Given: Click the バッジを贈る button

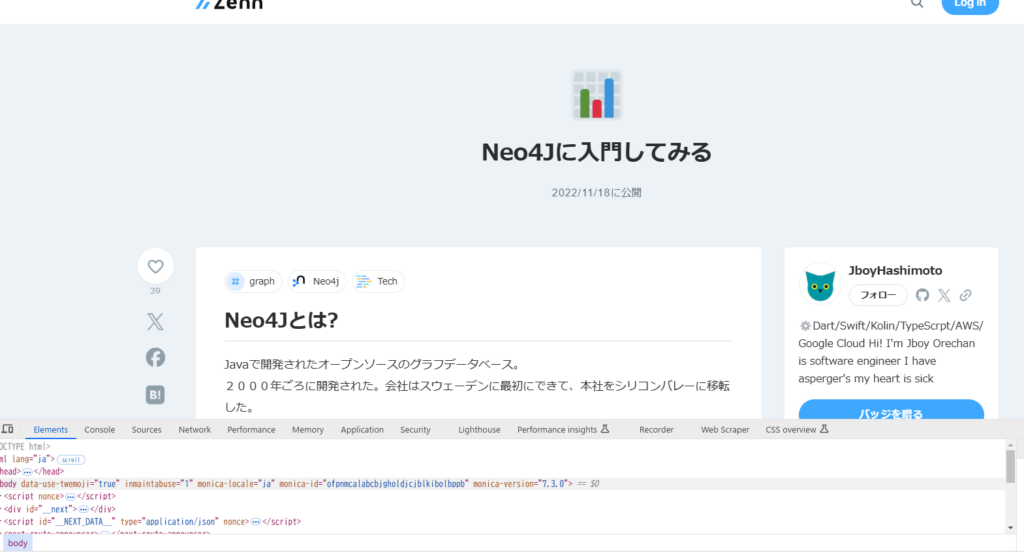Looking at the screenshot, I should (891, 410).
